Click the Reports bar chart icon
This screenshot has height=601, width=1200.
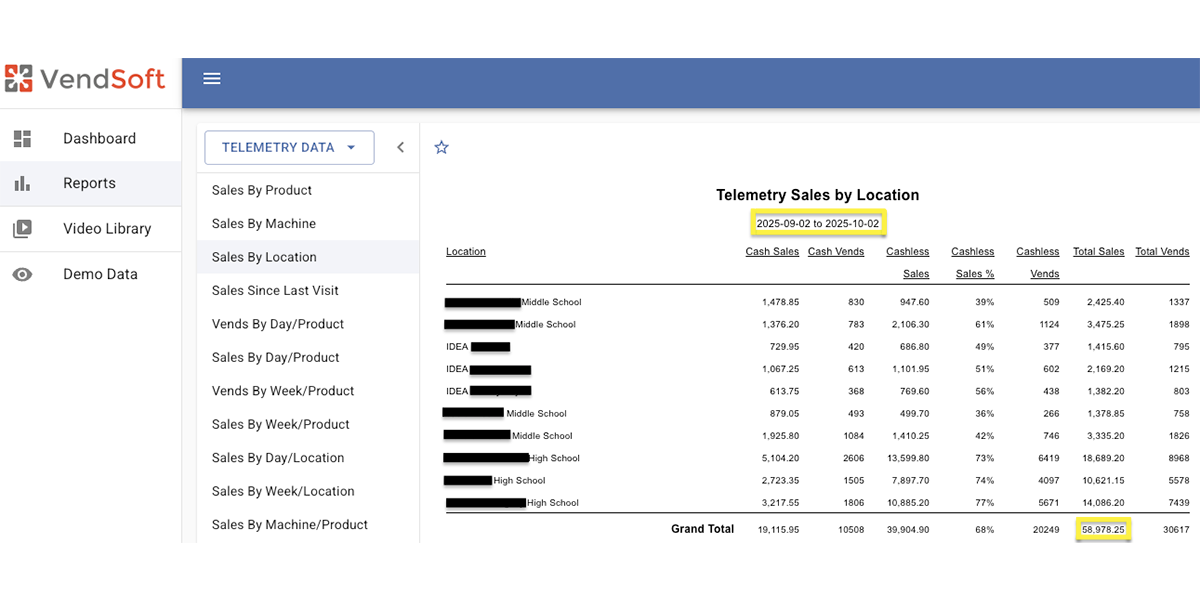coord(22,184)
